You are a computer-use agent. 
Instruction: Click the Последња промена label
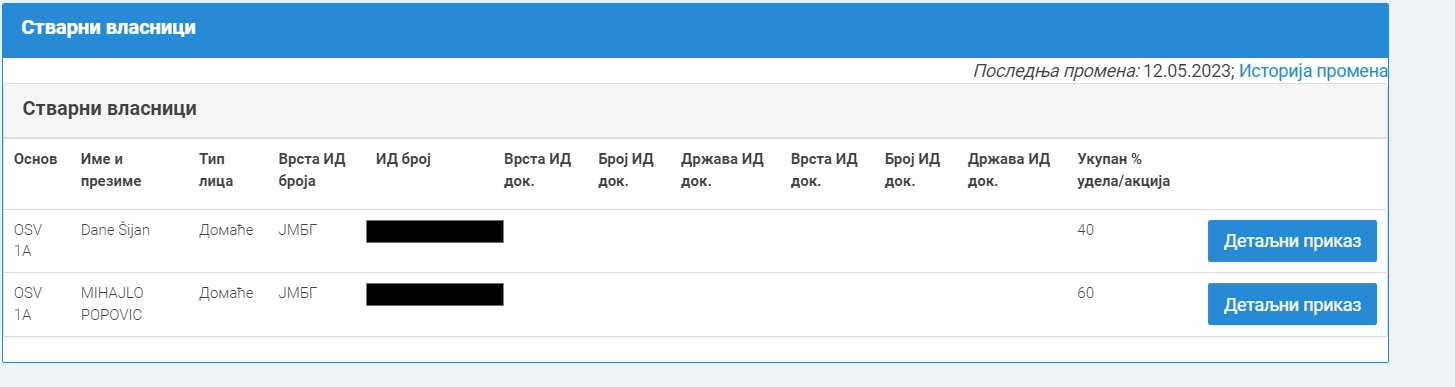1056,71
